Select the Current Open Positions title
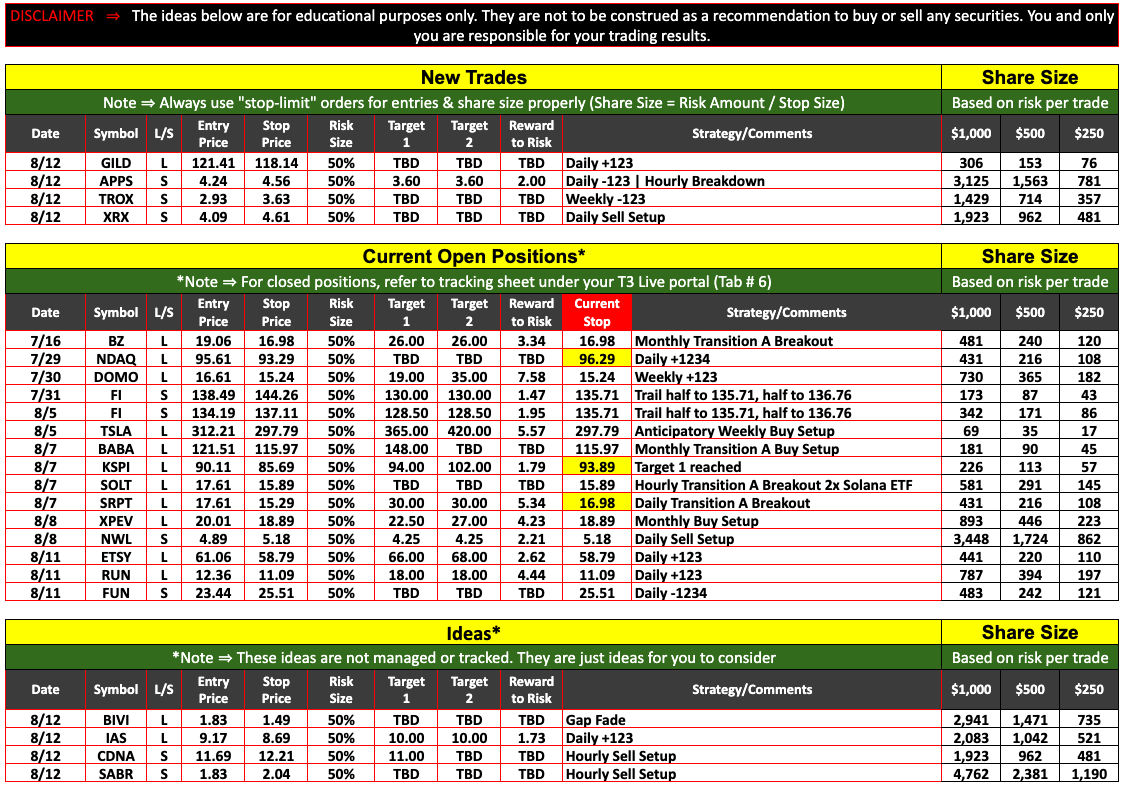1125x799 pixels. point(473,257)
